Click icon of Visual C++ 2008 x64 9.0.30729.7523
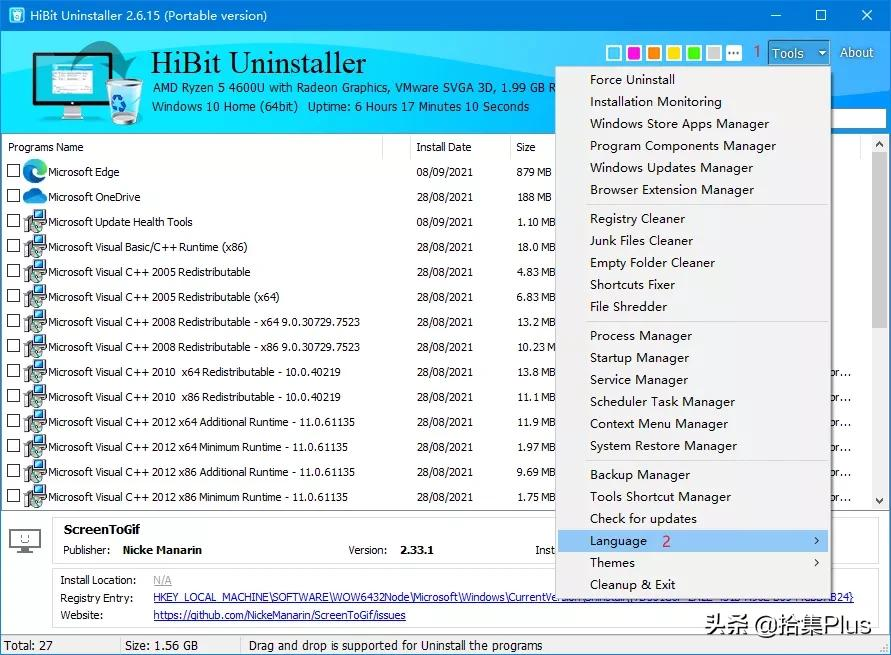Screen dimensions: 891x655 tap(35, 322)
